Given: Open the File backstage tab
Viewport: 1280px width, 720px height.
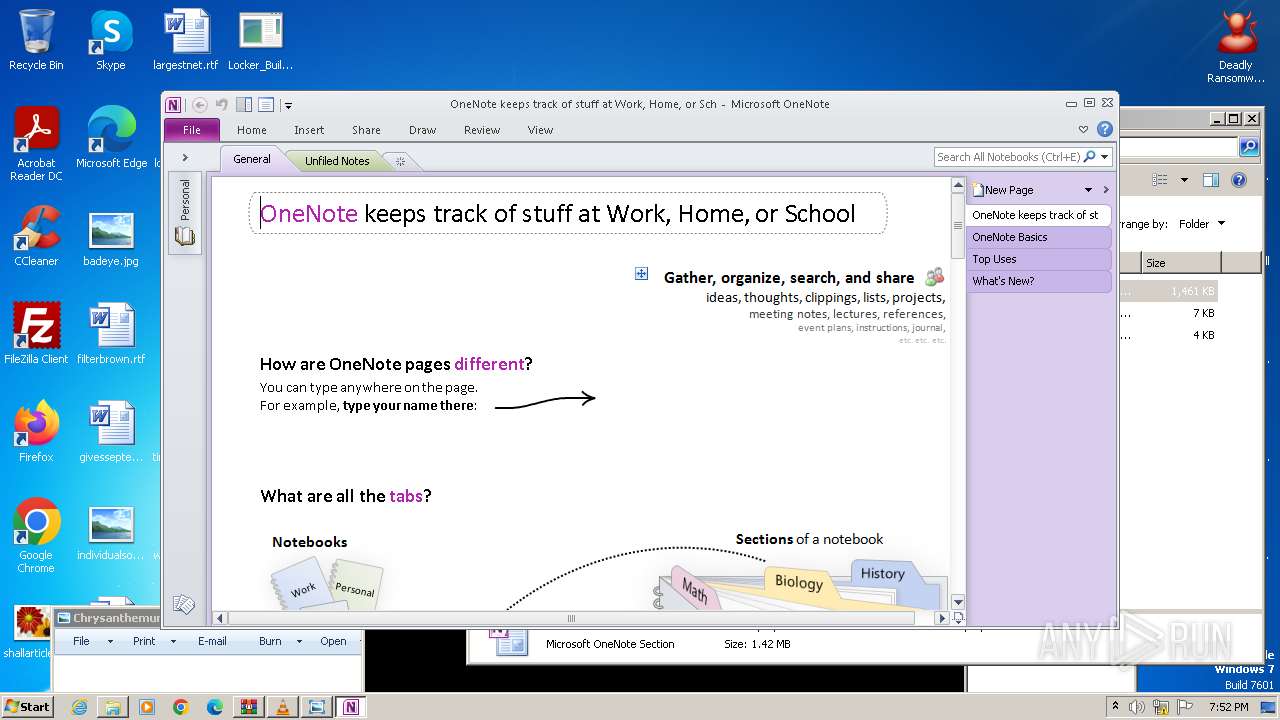Looking at the screenshot, I should 192,130.
